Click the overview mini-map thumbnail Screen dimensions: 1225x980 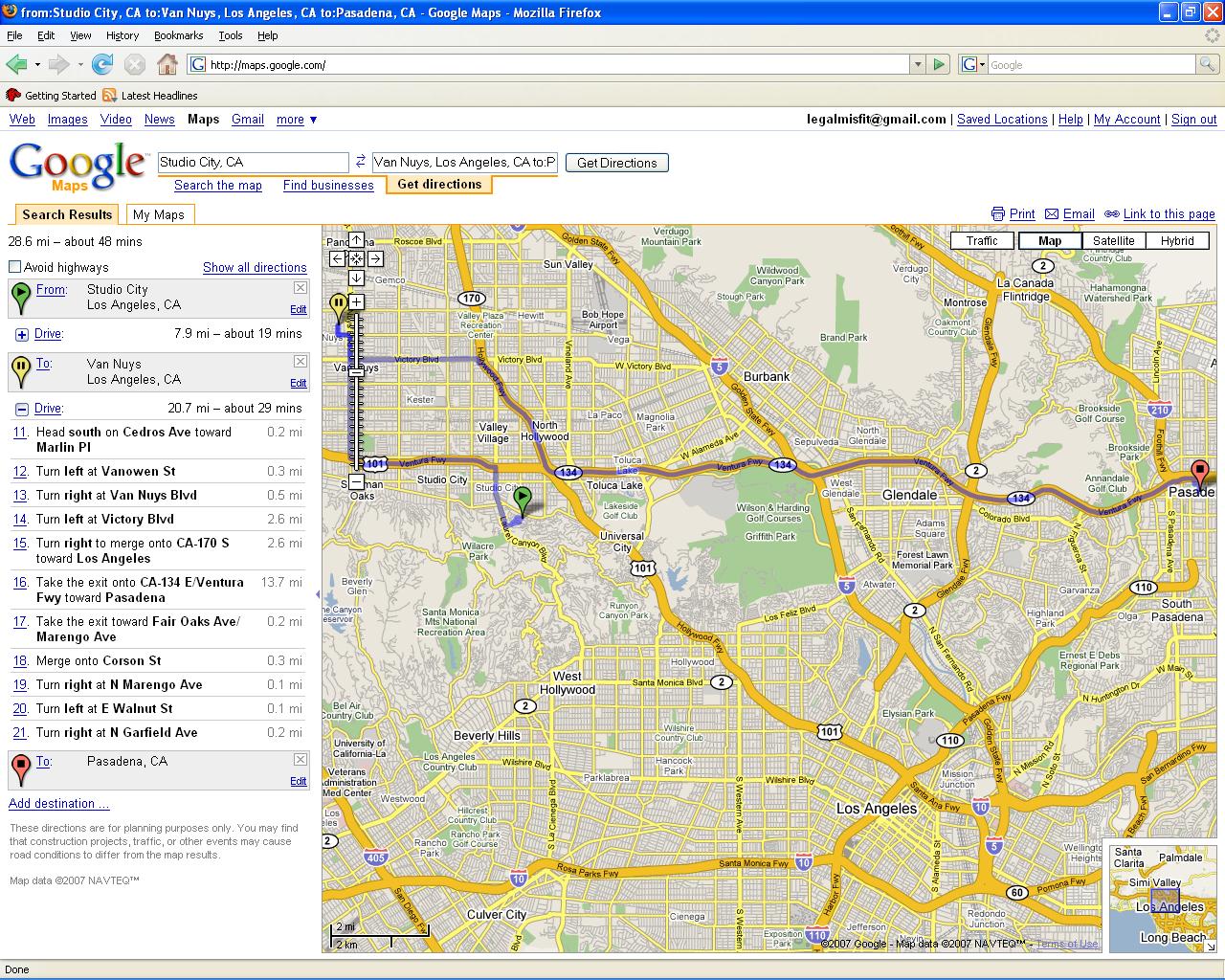point(1162,897)
